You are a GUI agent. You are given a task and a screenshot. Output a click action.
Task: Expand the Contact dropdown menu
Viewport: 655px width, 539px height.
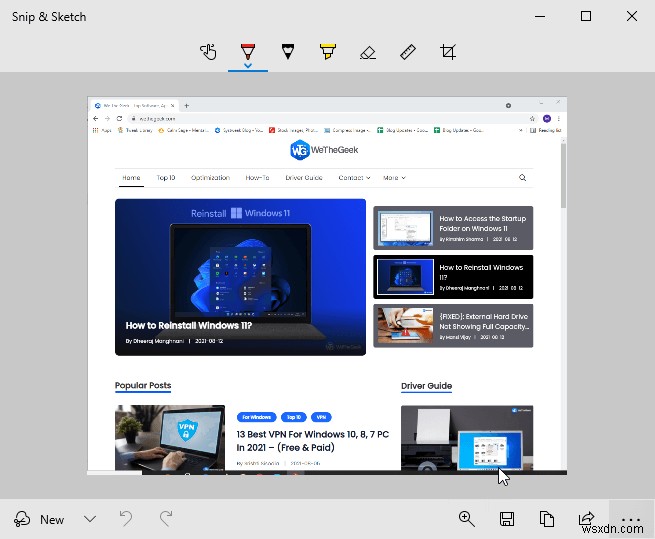354,178
